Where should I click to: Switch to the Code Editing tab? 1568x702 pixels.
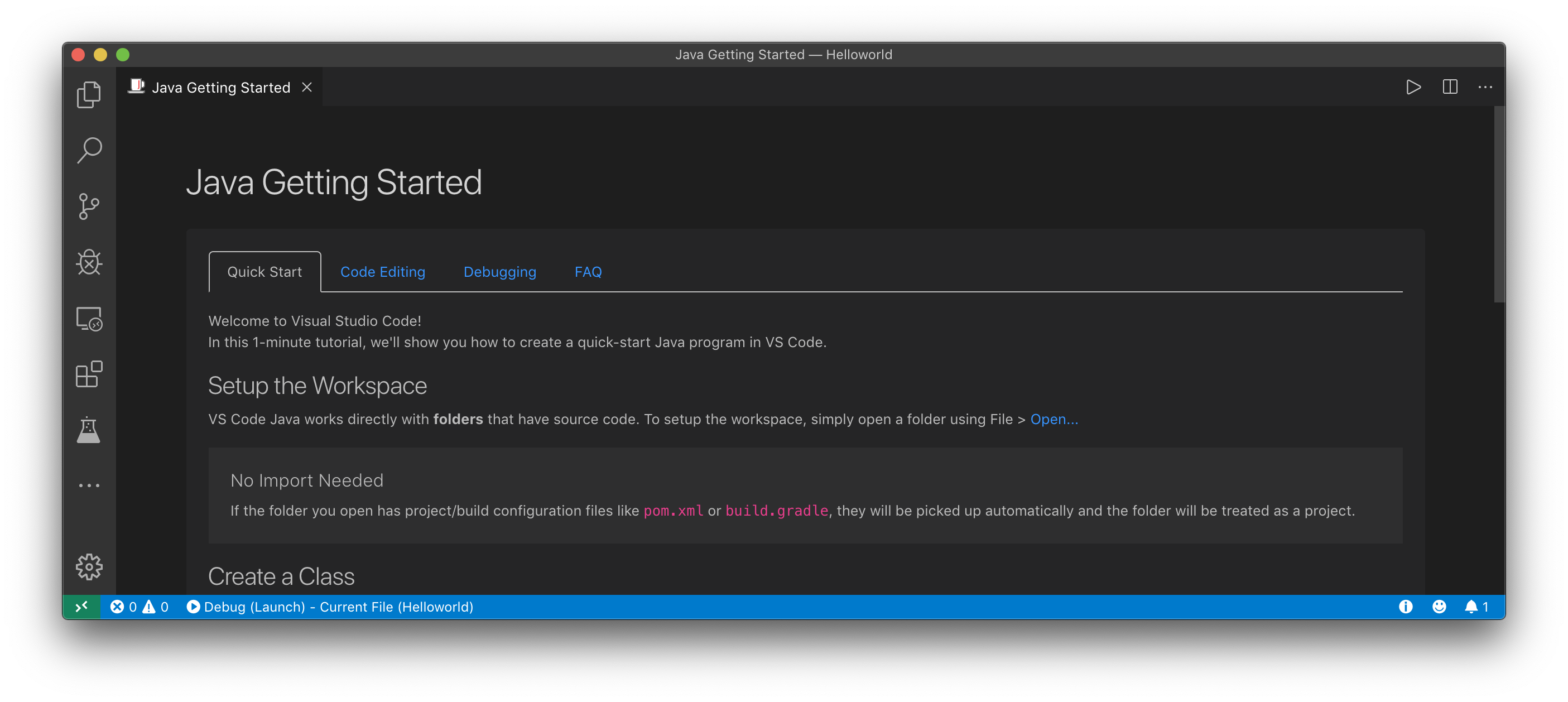point(382,272)
